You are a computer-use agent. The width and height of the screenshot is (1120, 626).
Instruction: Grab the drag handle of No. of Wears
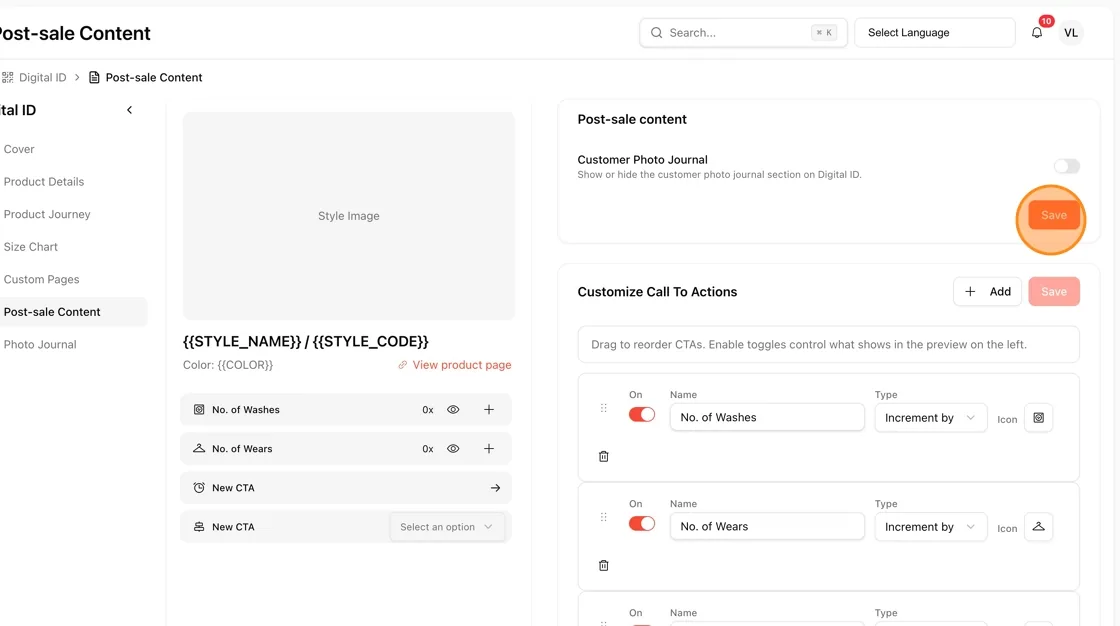click(x=604, y=517)
